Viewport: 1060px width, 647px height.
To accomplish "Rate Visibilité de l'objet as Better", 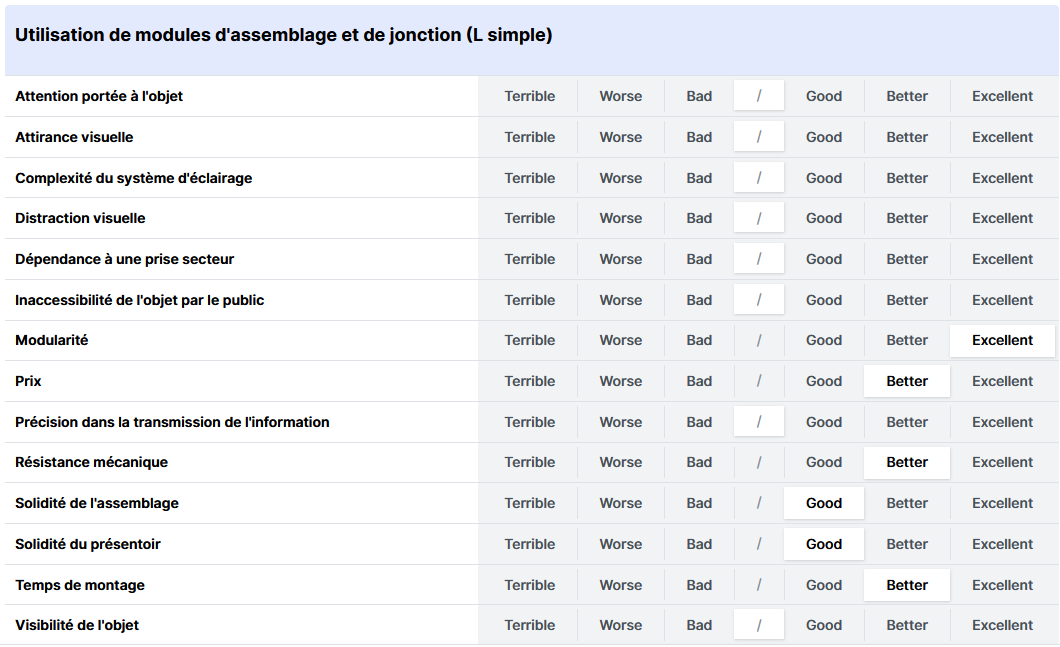I will click(907, 625).
